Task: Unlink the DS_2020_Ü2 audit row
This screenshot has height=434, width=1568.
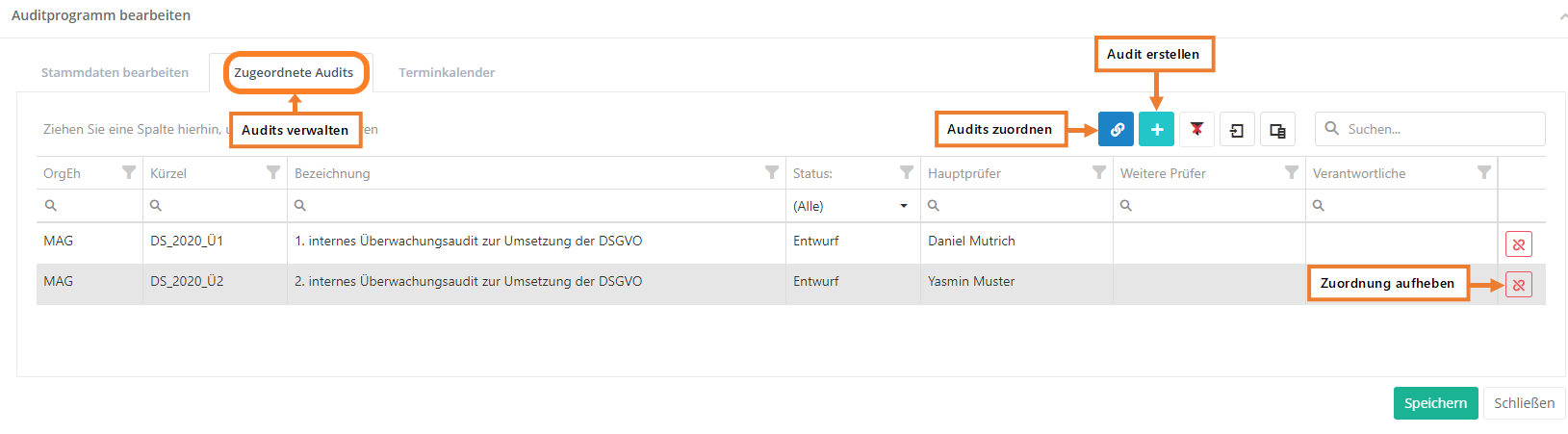Action: [x=1518, y=285]
